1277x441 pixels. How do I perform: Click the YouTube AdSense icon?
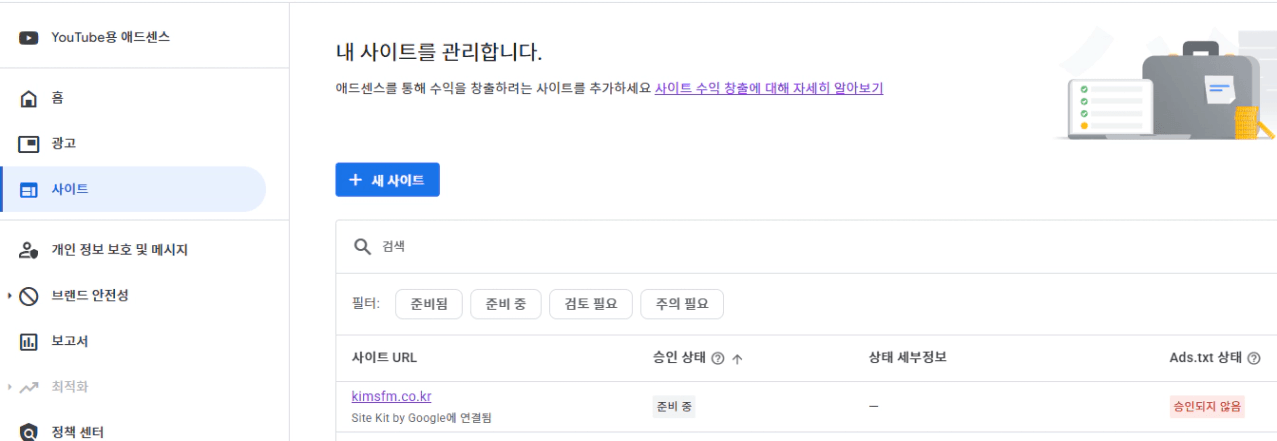[x=29, y=38]
